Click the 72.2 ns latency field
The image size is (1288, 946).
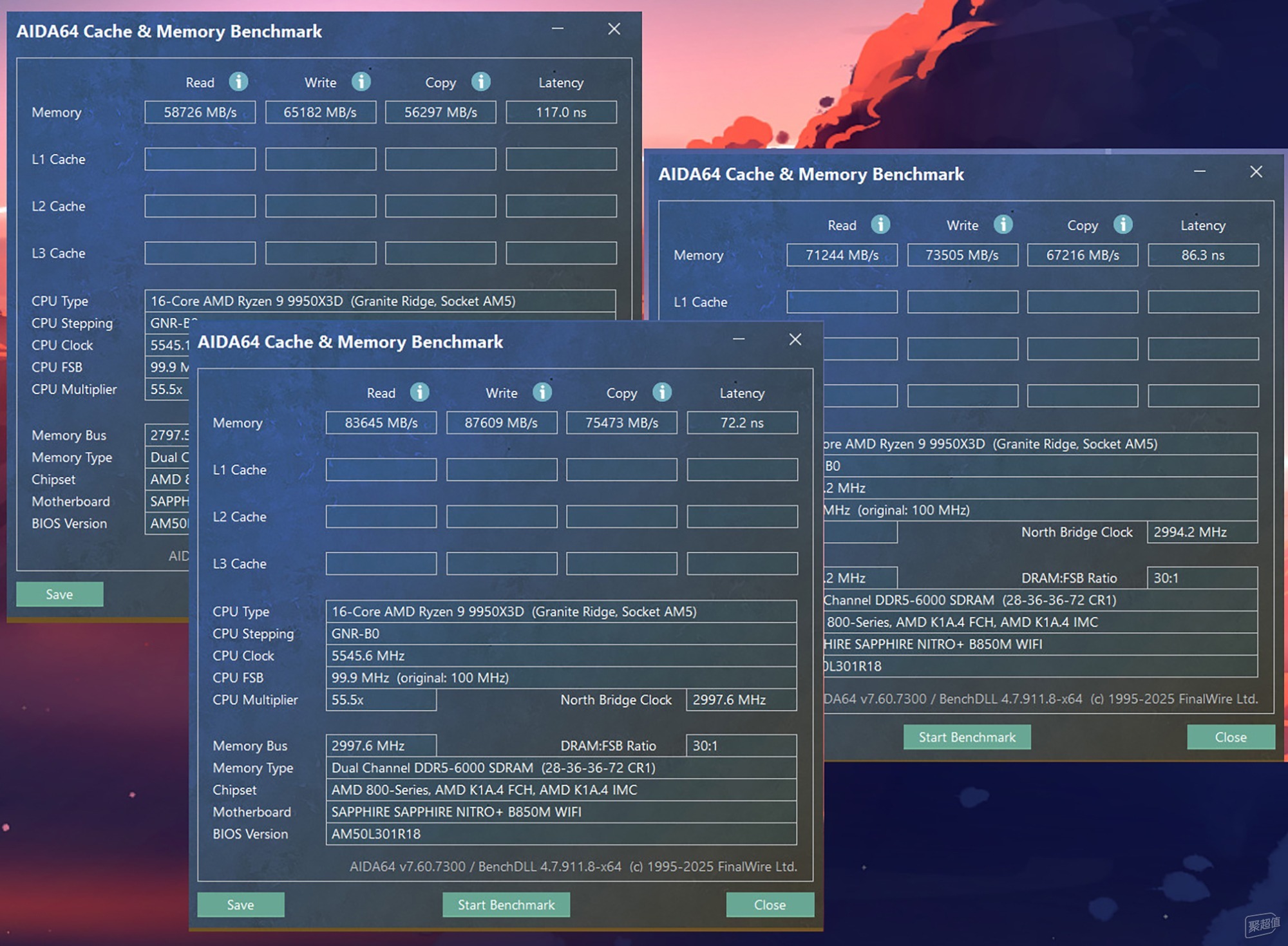[742, 423]
